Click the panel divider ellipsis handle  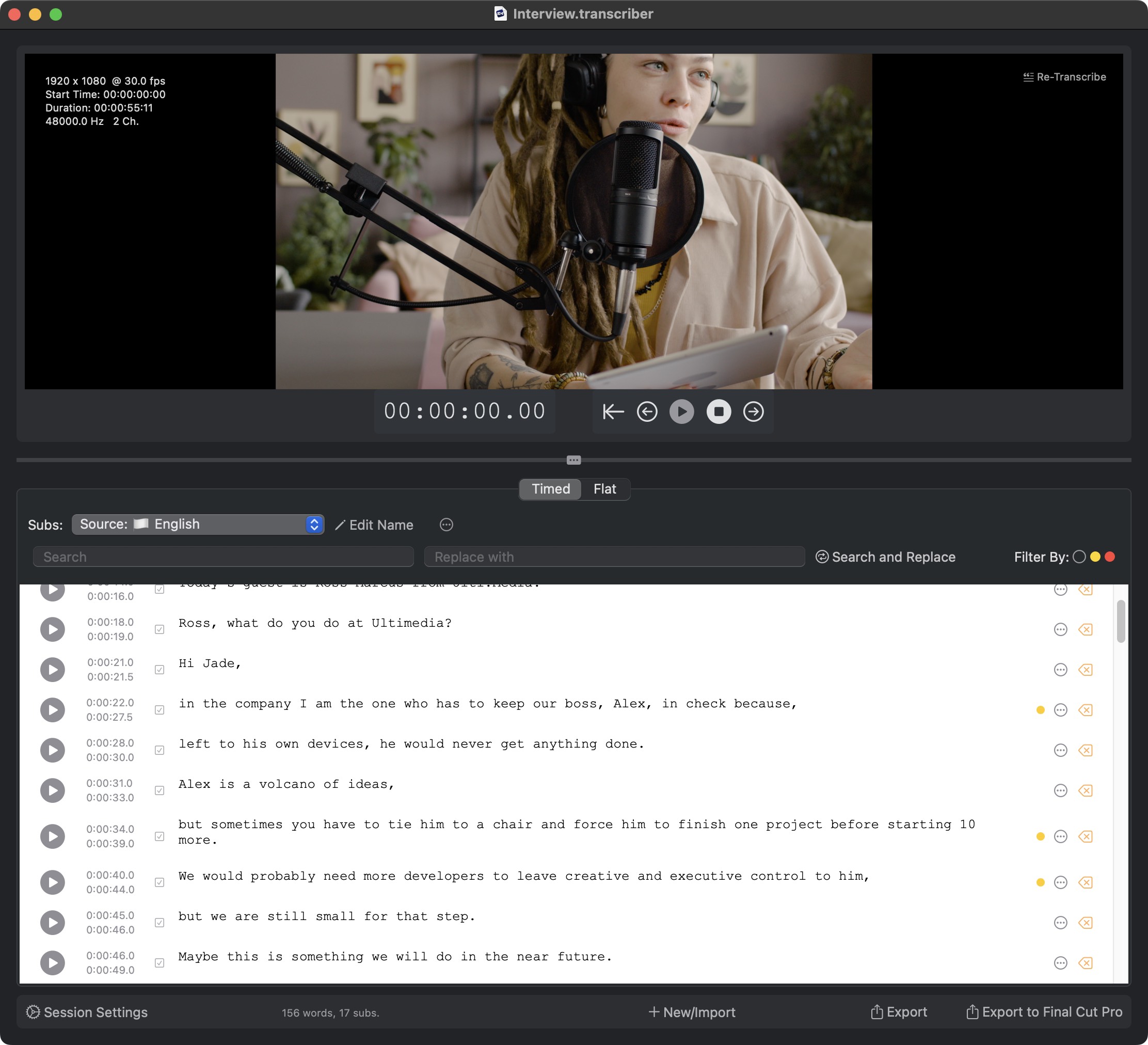click(x=573, y=460)
